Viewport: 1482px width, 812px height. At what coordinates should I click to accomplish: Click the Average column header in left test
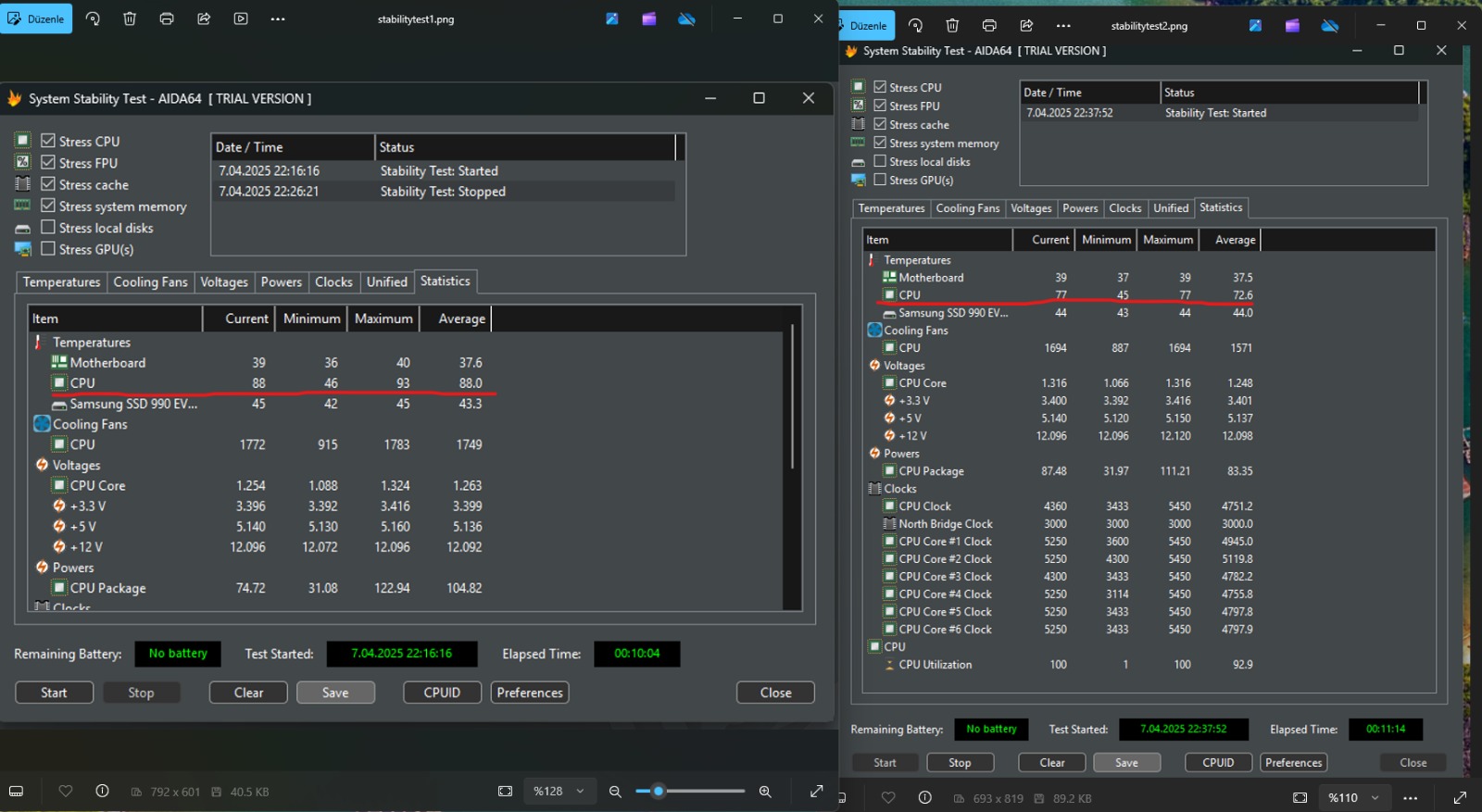coord(455,319)
